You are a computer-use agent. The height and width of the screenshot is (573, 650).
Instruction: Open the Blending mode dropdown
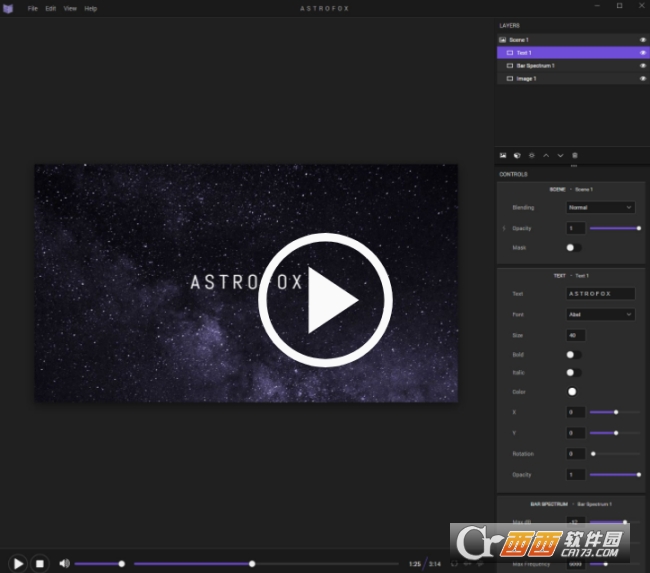(x=600, y=208)
